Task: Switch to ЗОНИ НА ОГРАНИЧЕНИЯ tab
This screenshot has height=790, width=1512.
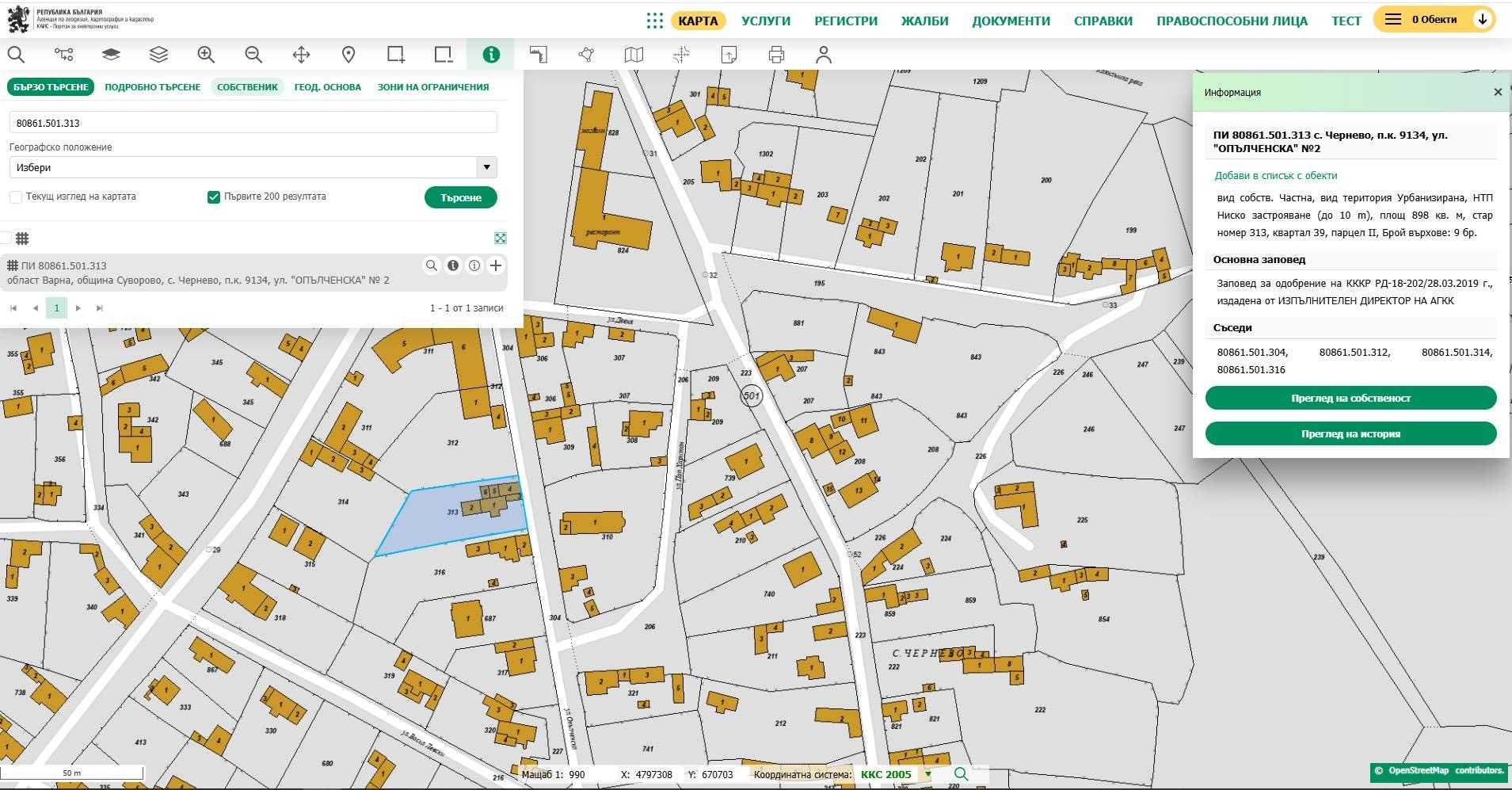Action: pos(433,87)
